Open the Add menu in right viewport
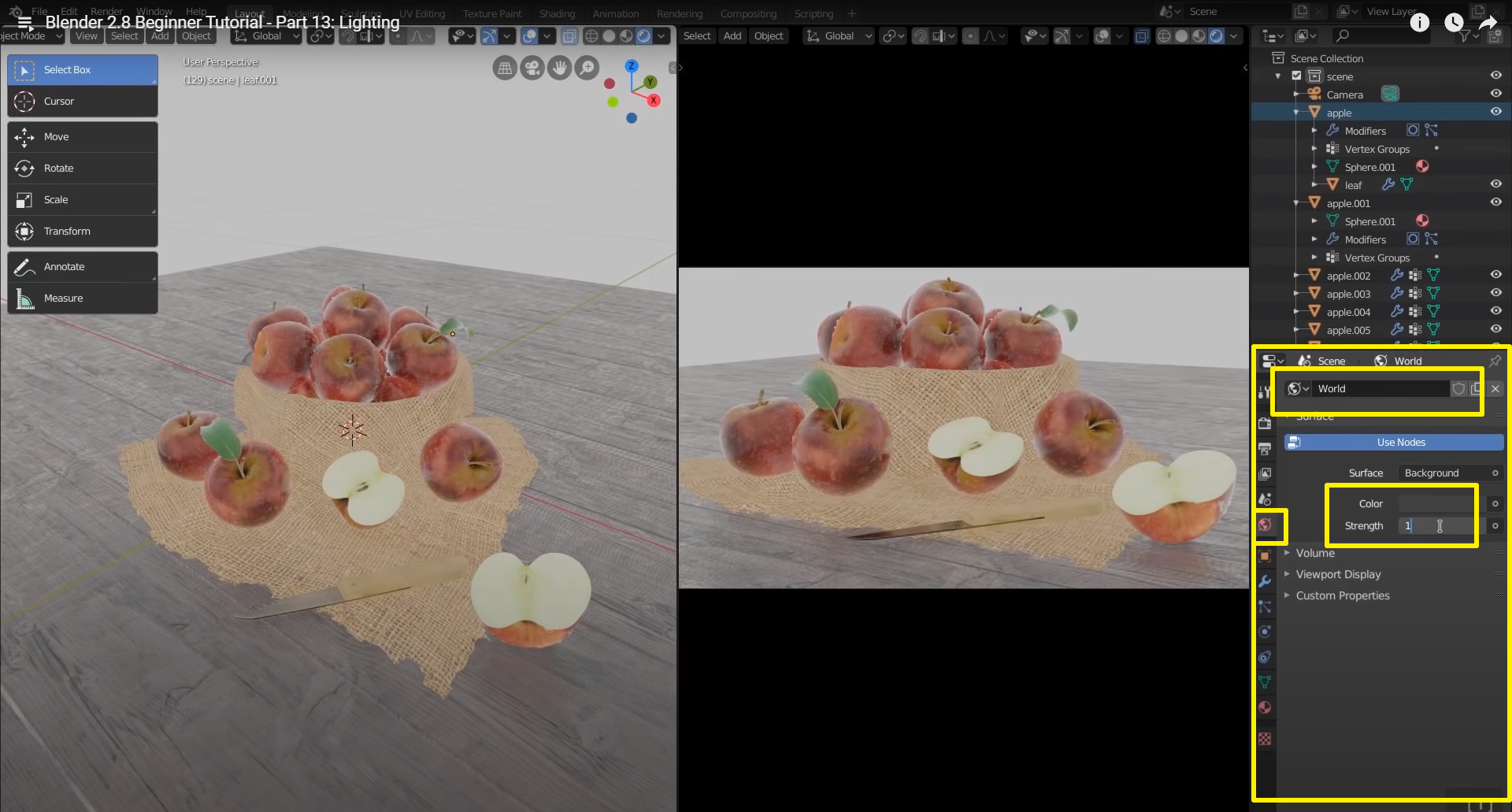 coord(732,36)
